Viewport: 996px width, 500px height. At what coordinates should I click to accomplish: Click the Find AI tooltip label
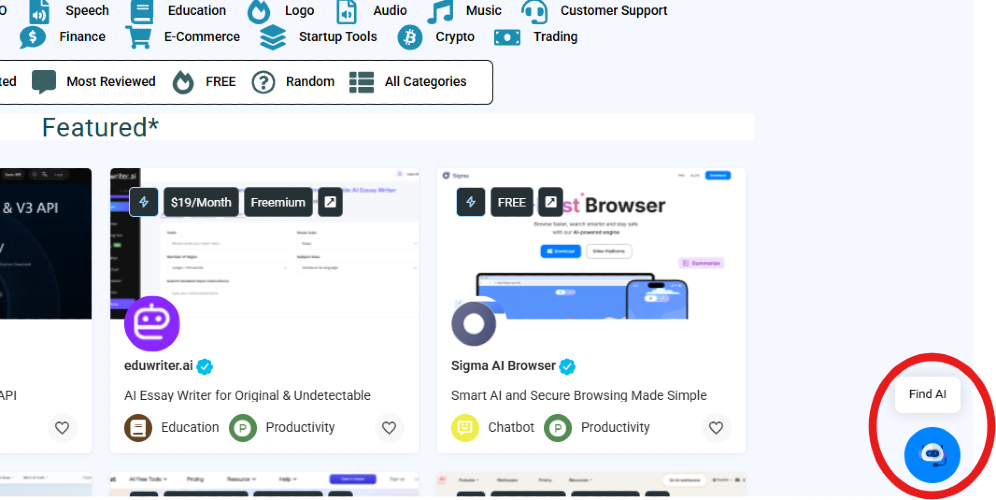[x=927, y=395]
